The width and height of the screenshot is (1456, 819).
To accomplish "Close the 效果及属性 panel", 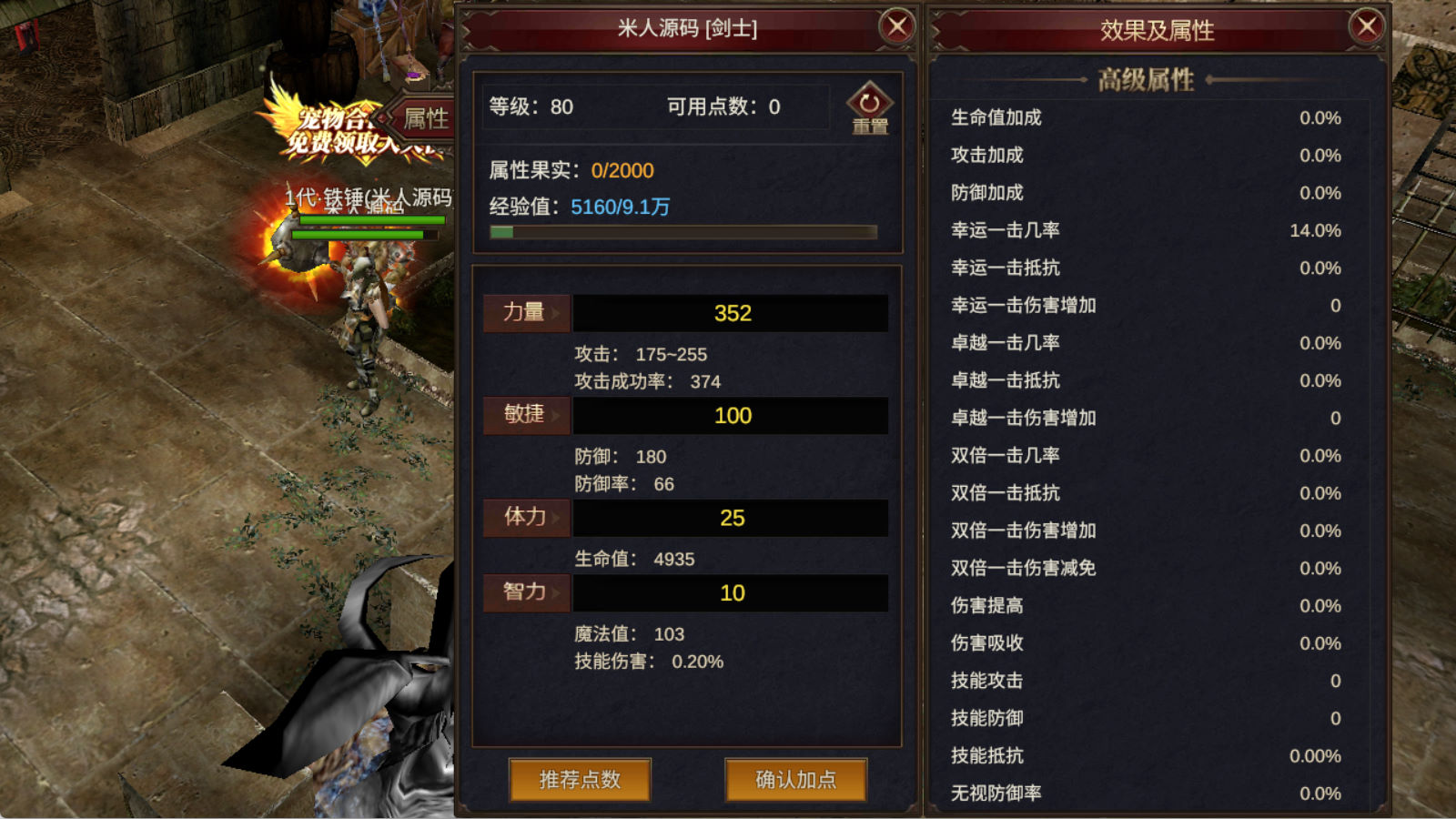I will coord(1367,26).
